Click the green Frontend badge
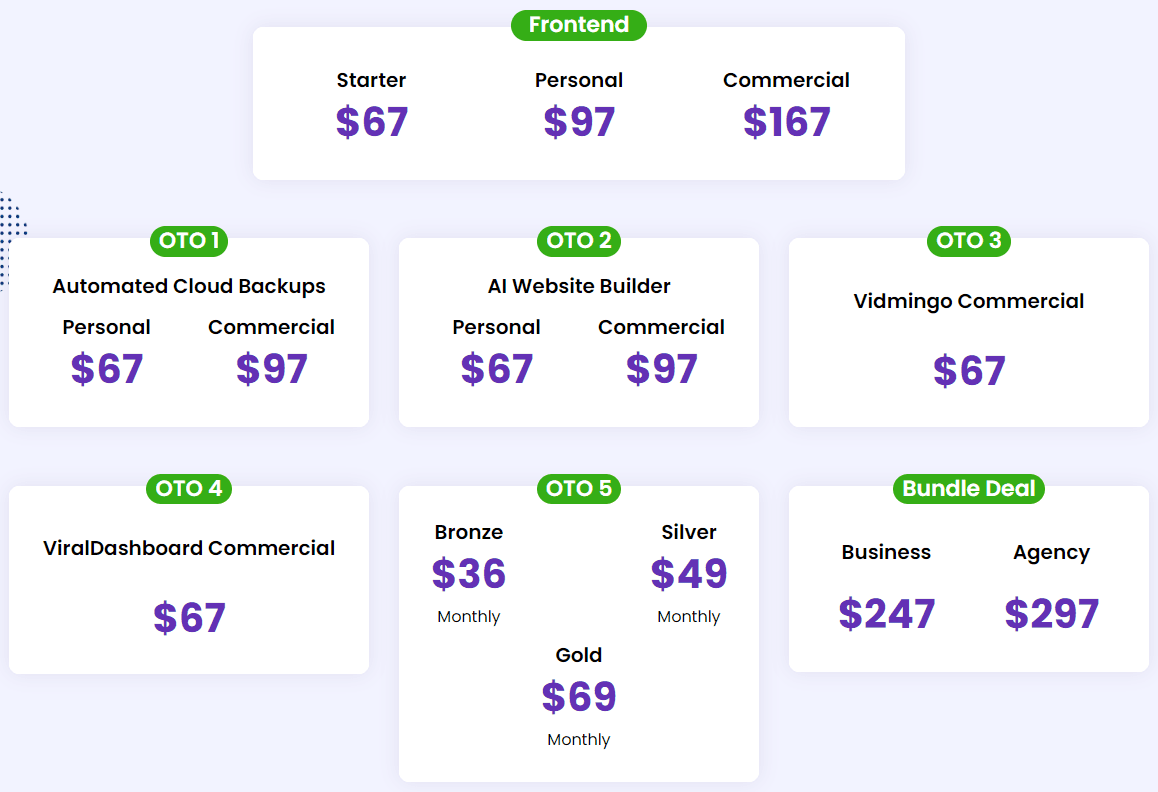 (x=578, y=25)
